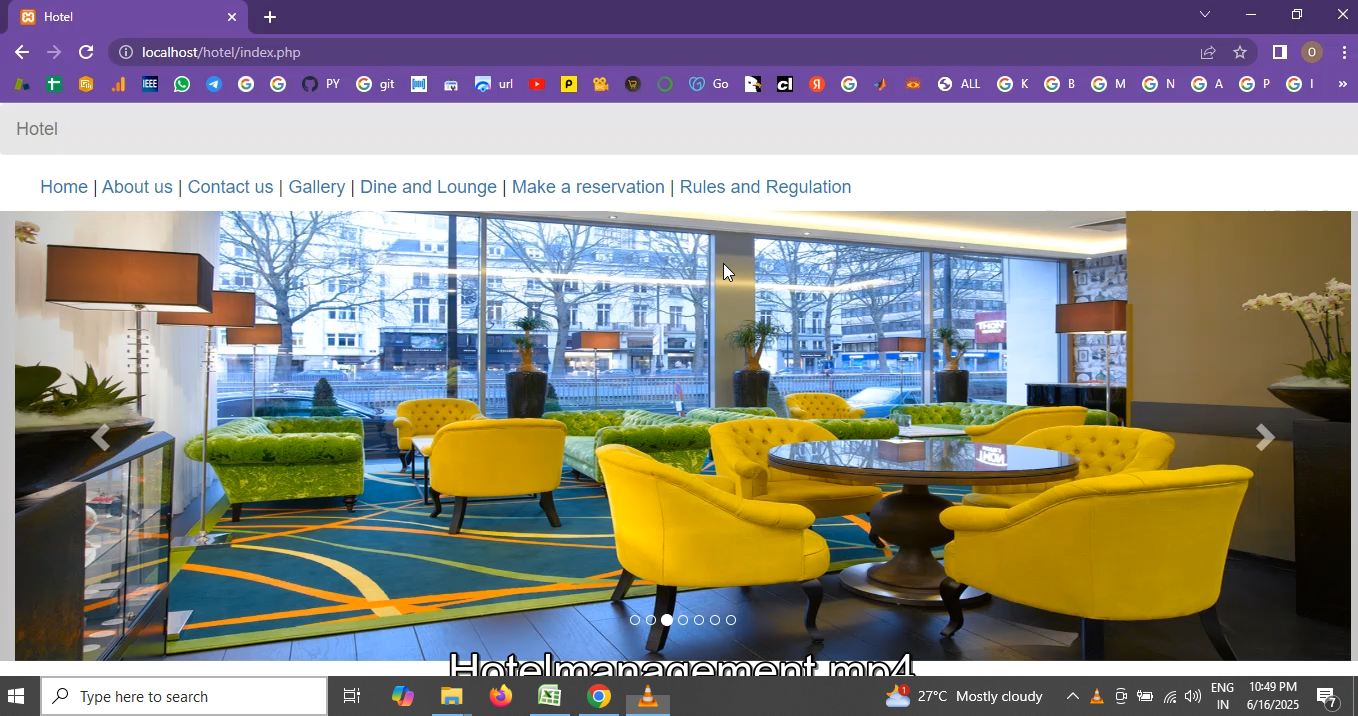The image size is (1358, 716).
Task: Open the clock showing 10:49 PM
Action: click(1272, 696)
